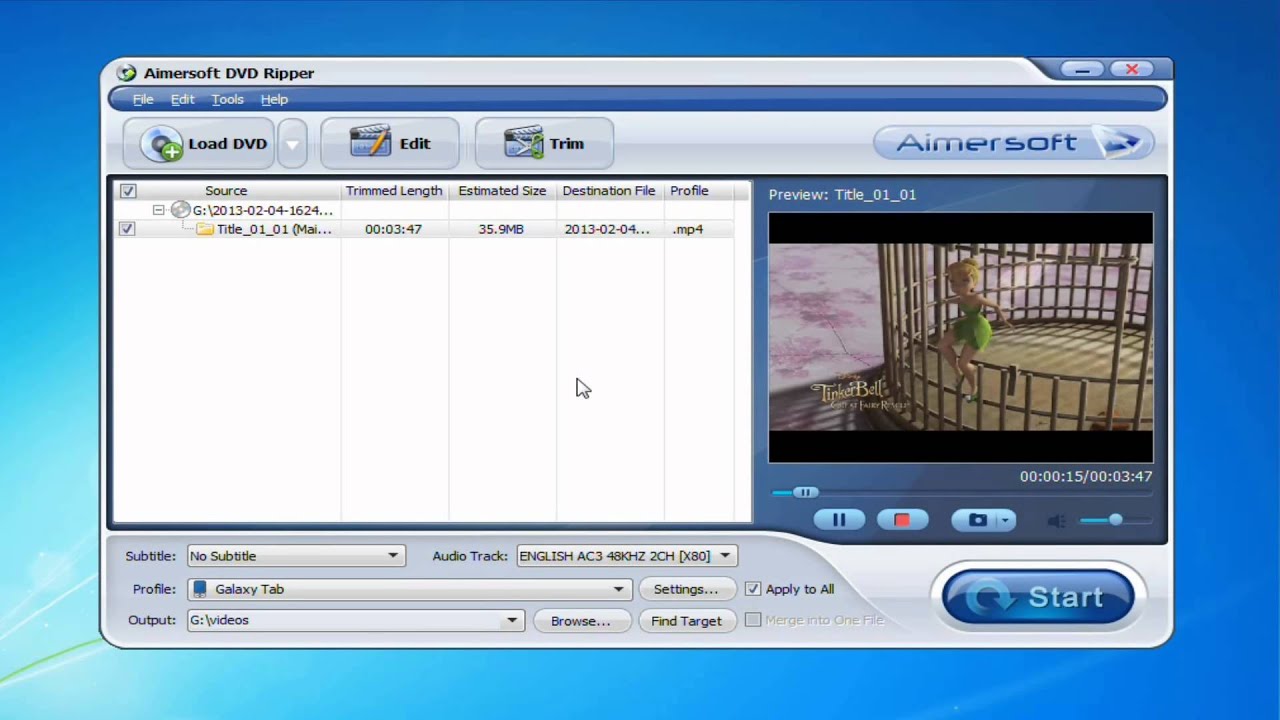The width and height of the screenshot is (1280, 720).
Task: Click the Trimmed Length column header
Action: pyautogui.click(x=394, y=191)
